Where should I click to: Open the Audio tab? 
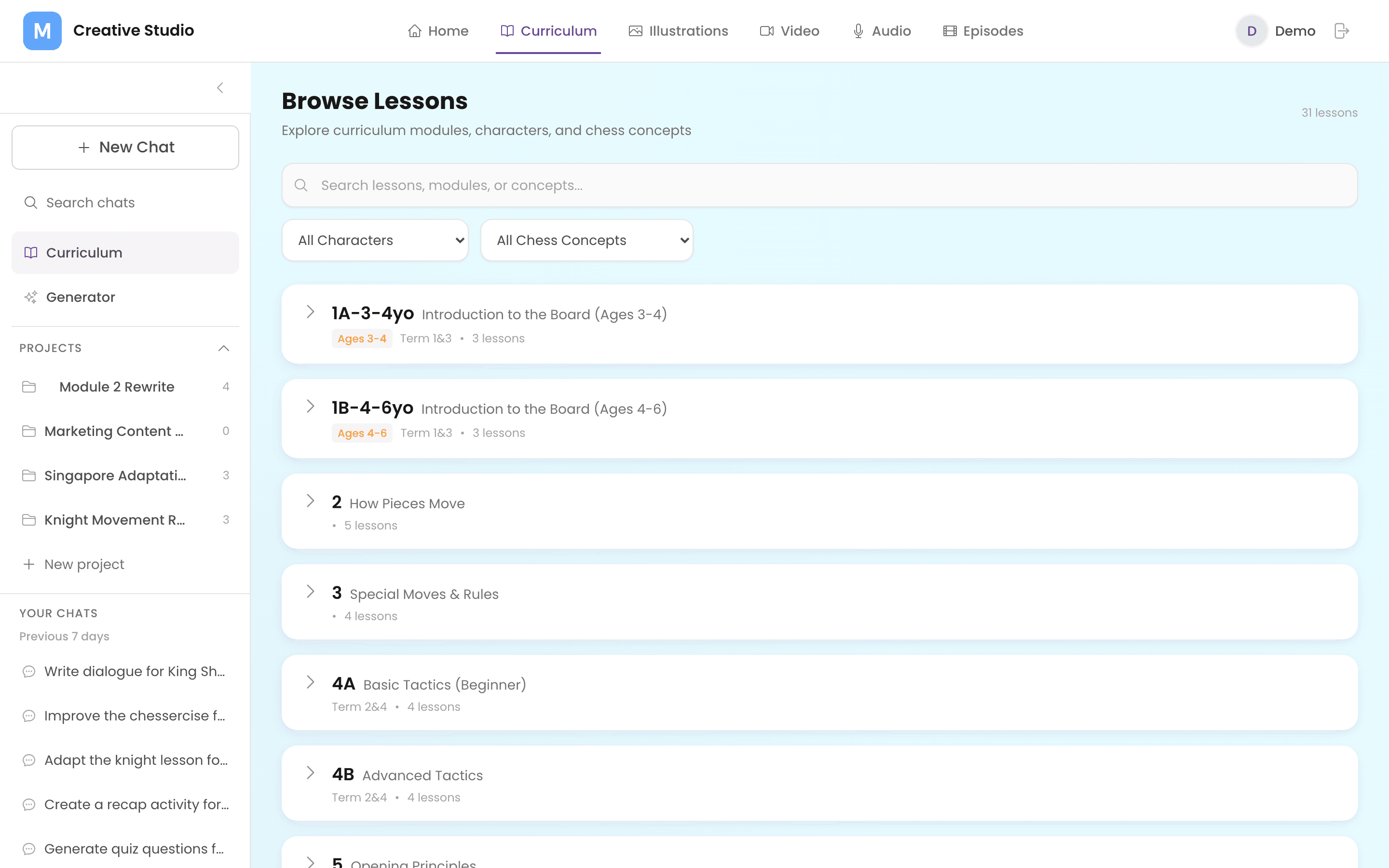point(882,31)
